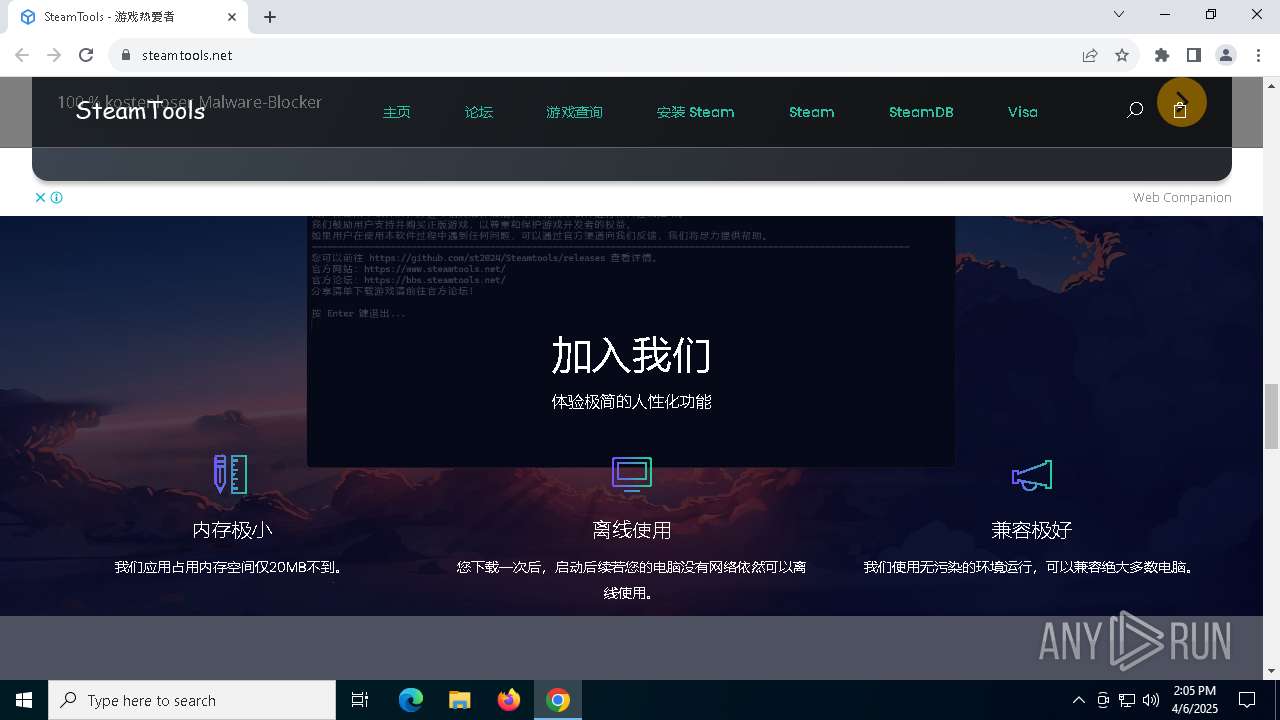Viewport: 1280px width, 720px height.
Task: Open the Chrome three-dot menu
Action: (x=1258, y=55)
